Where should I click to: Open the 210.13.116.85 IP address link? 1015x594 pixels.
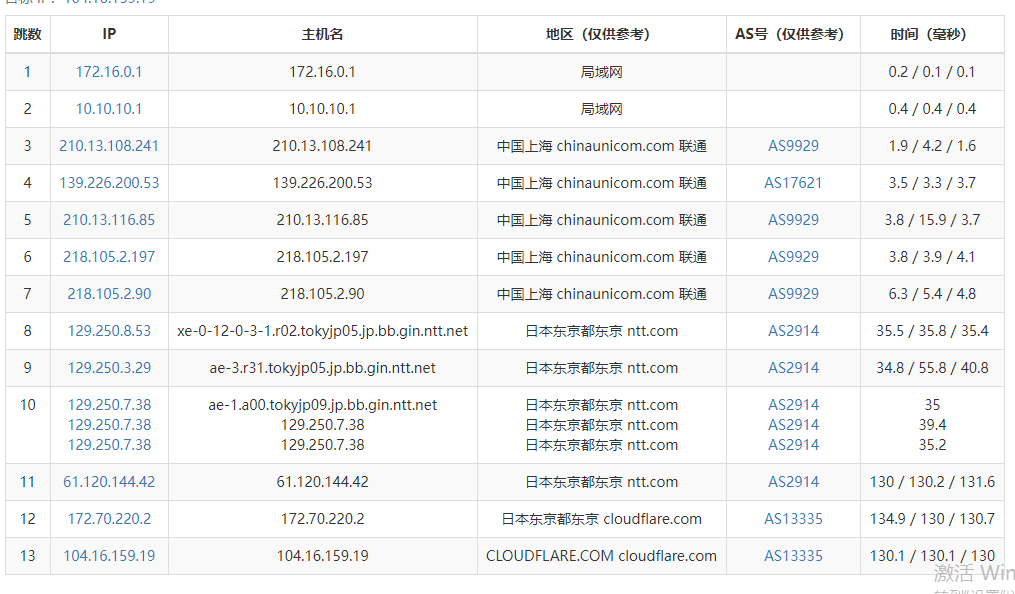pyautogui.click(x=109, y=219)
